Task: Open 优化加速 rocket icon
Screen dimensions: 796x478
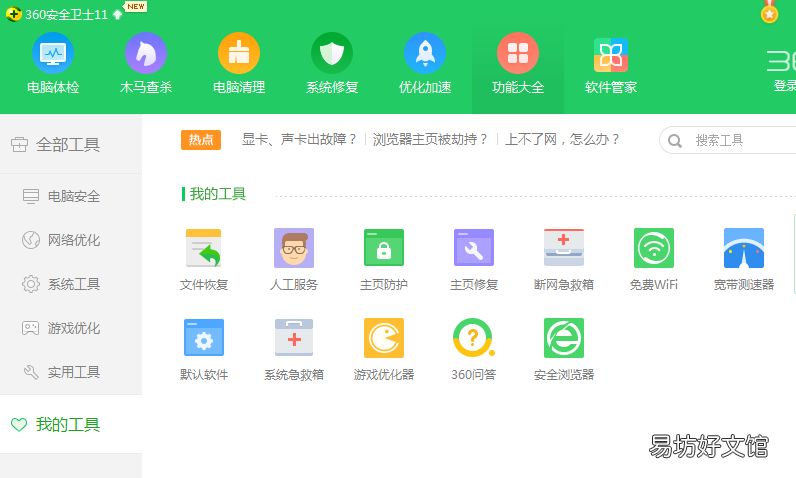Action: [425, 53]
